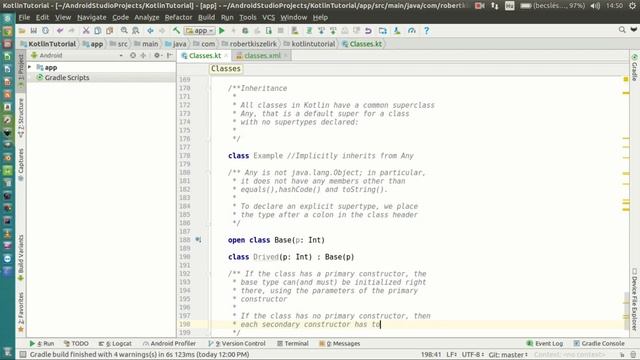Click the Help question mark icon
640x360 pixels.
[x=426, y=31]
